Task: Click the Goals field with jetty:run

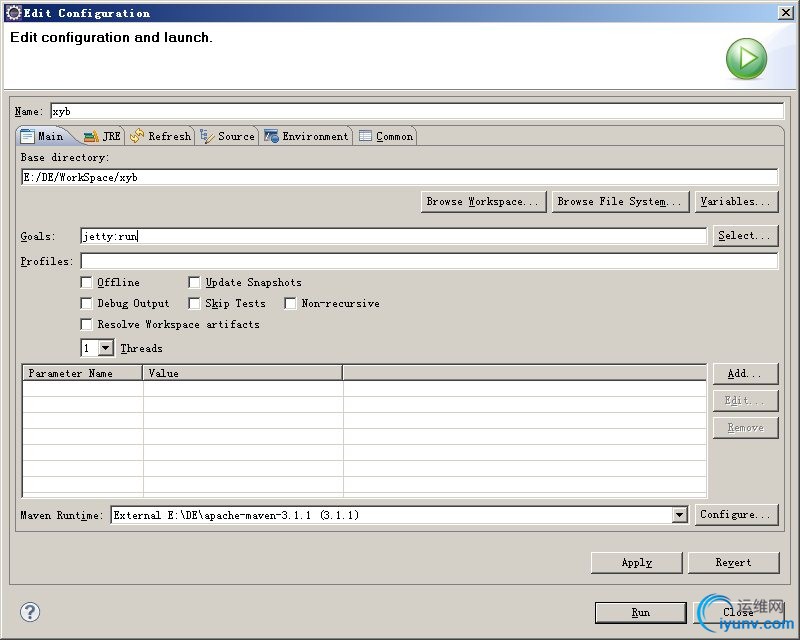Action: 393,236
